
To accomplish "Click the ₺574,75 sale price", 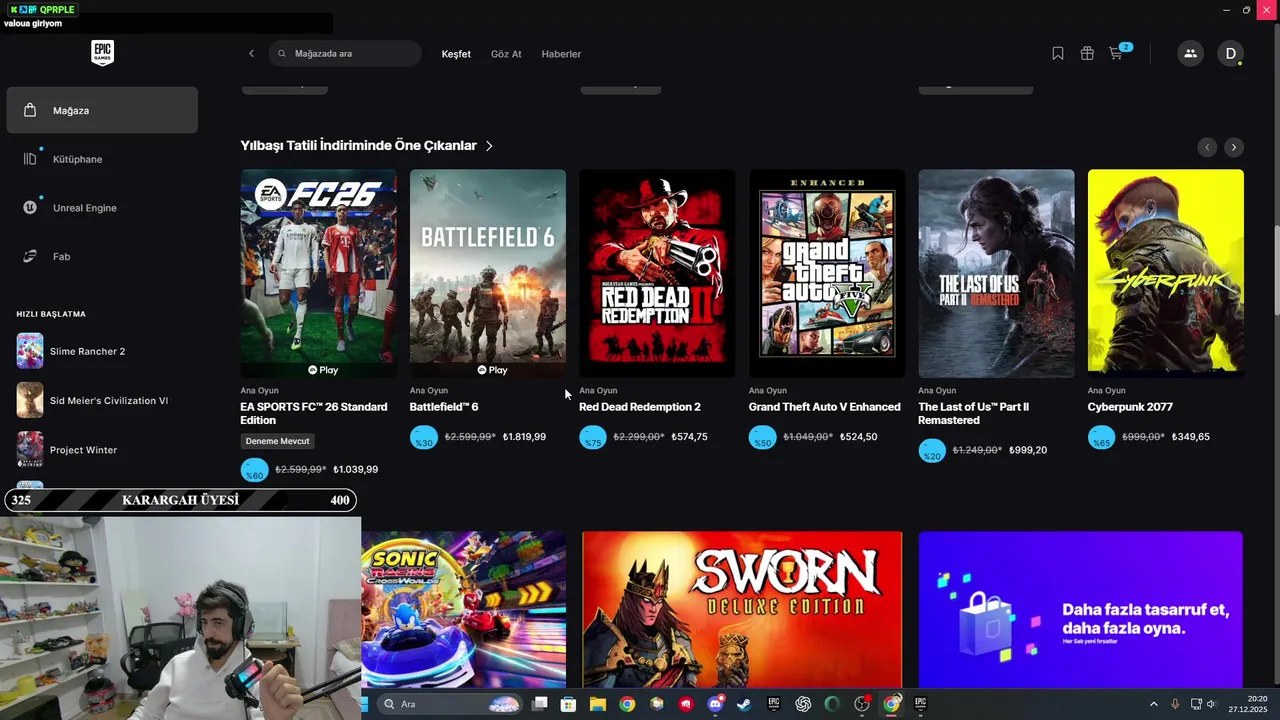I will point(690,437).
